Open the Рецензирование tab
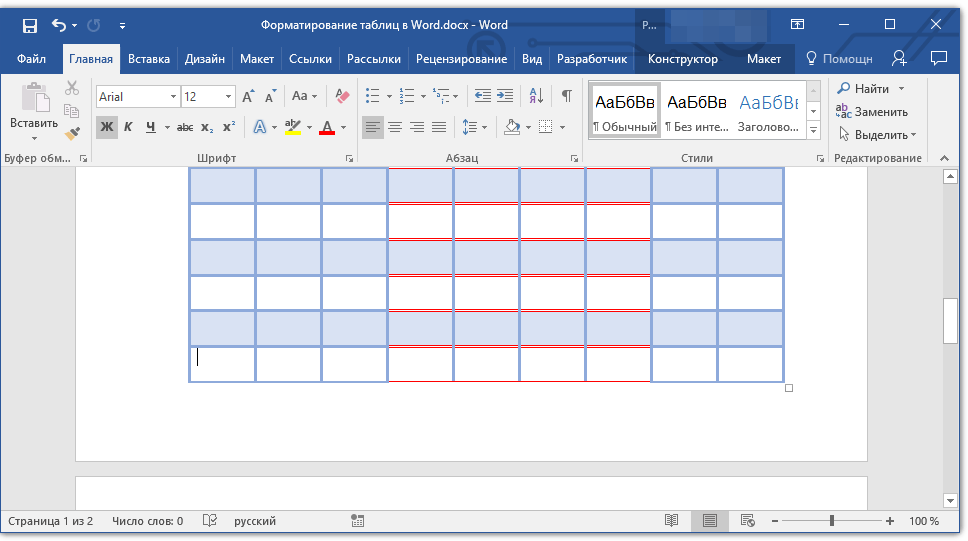968x541 pixels. coord(461,59)
